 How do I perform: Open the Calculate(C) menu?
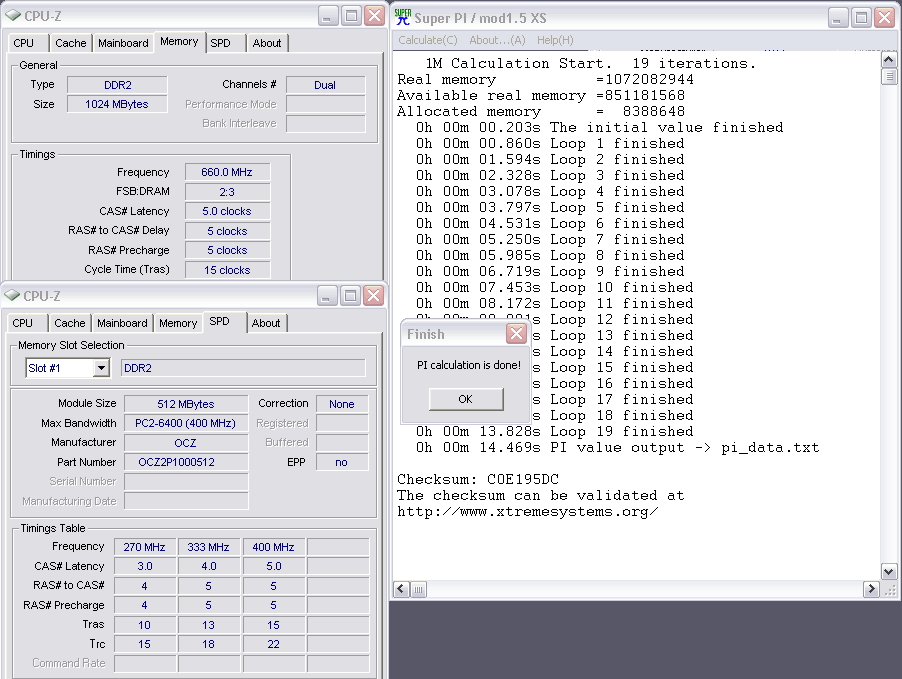click(x=427, y=40)
